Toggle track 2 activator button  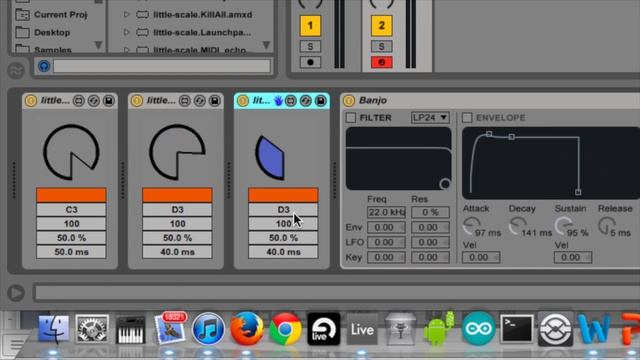click(382, 25)
